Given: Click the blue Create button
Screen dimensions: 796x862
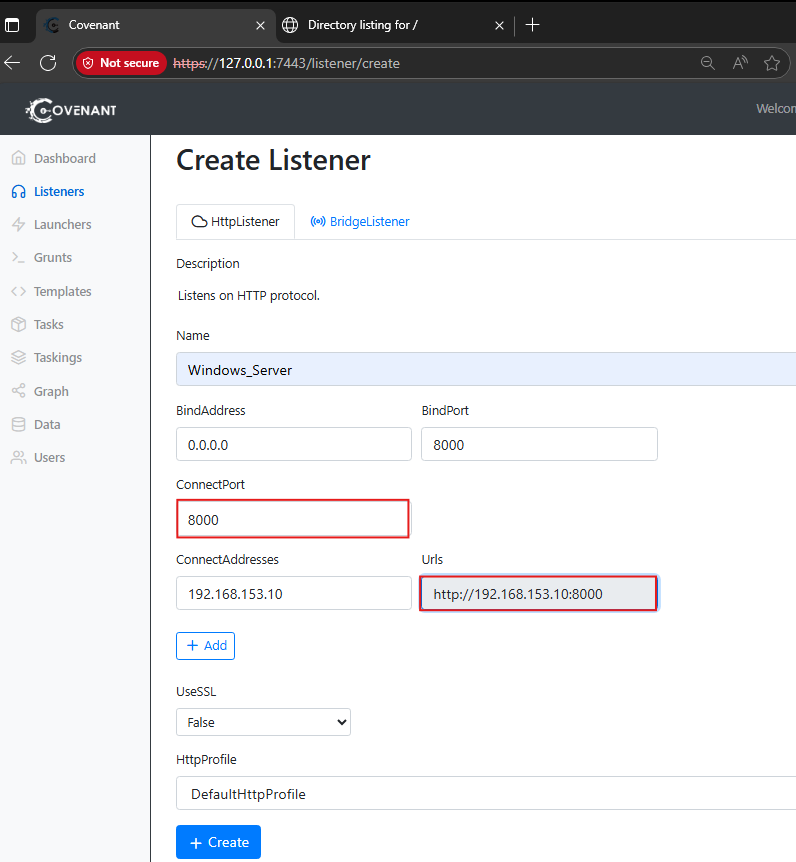Looking at the screenshot, I should (218, 842).
